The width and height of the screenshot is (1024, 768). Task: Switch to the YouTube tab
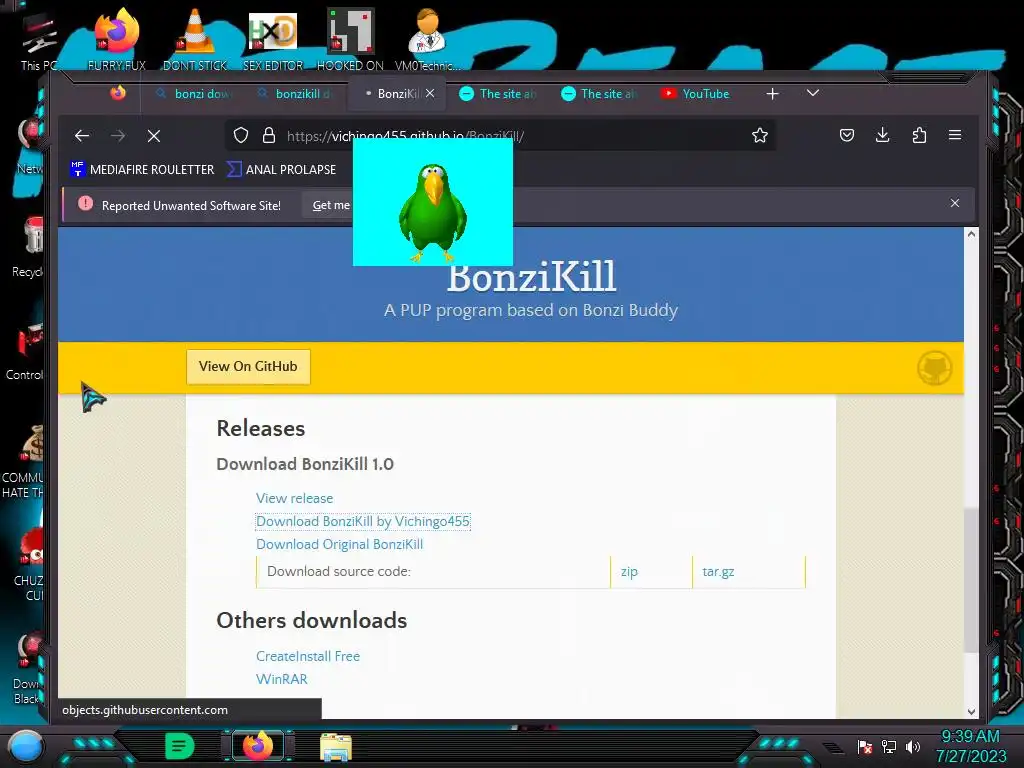[696, 94]
